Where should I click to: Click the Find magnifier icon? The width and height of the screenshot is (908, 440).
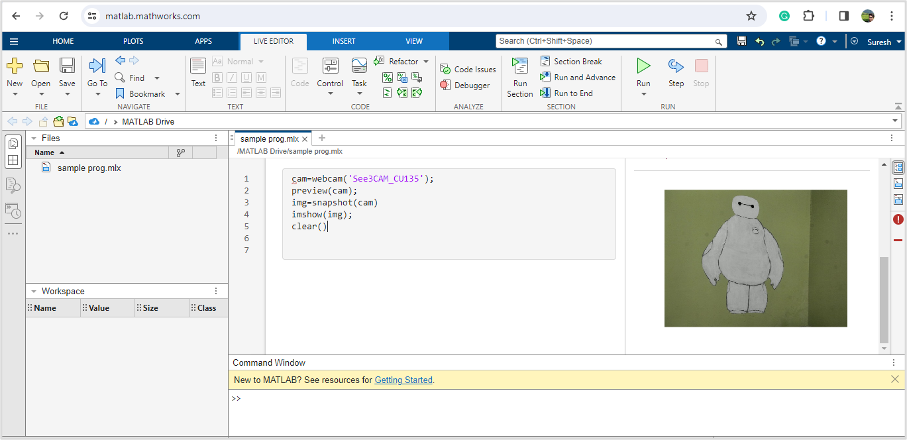[x=120, y=77]
